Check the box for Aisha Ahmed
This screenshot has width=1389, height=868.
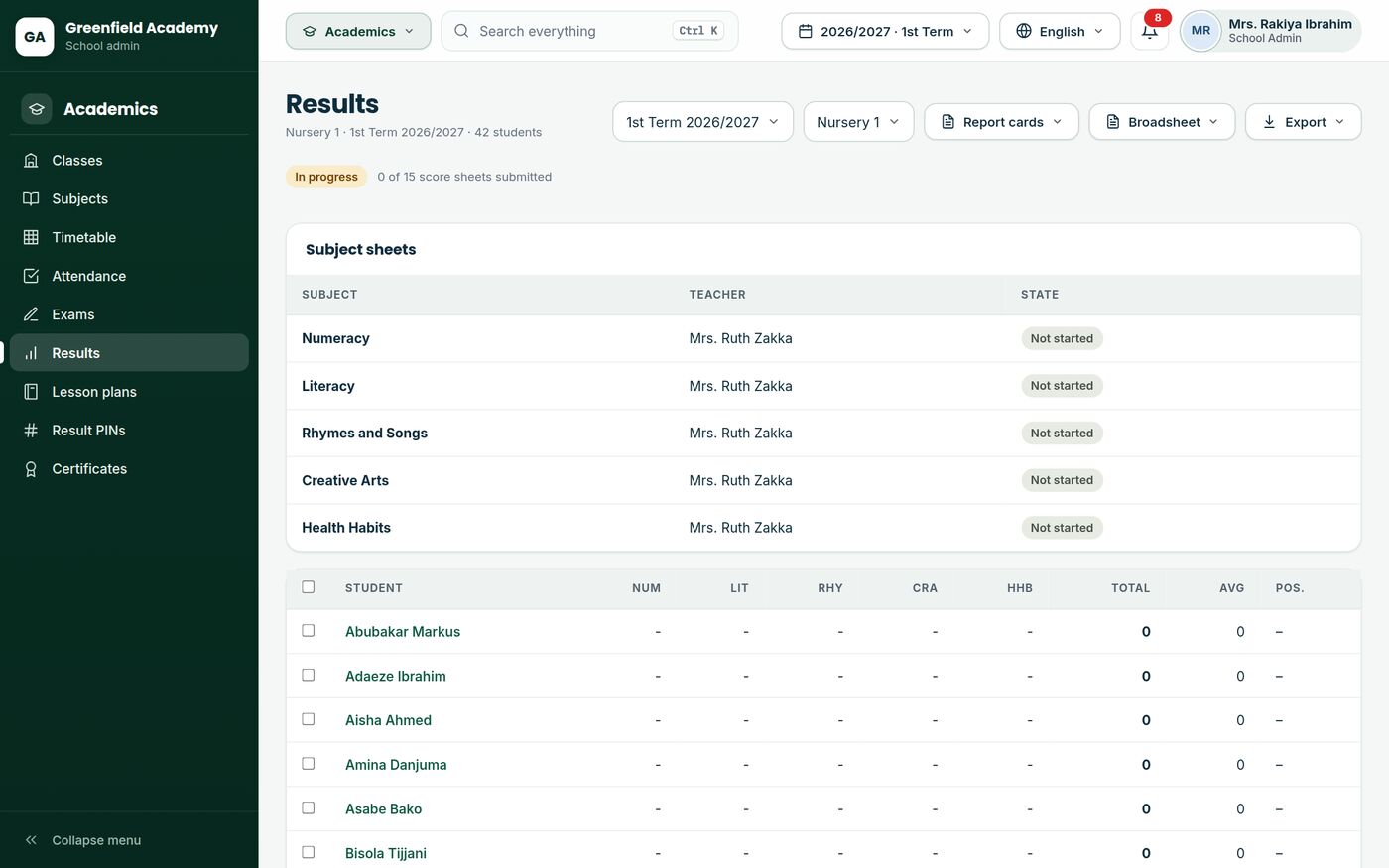(309, 719)
